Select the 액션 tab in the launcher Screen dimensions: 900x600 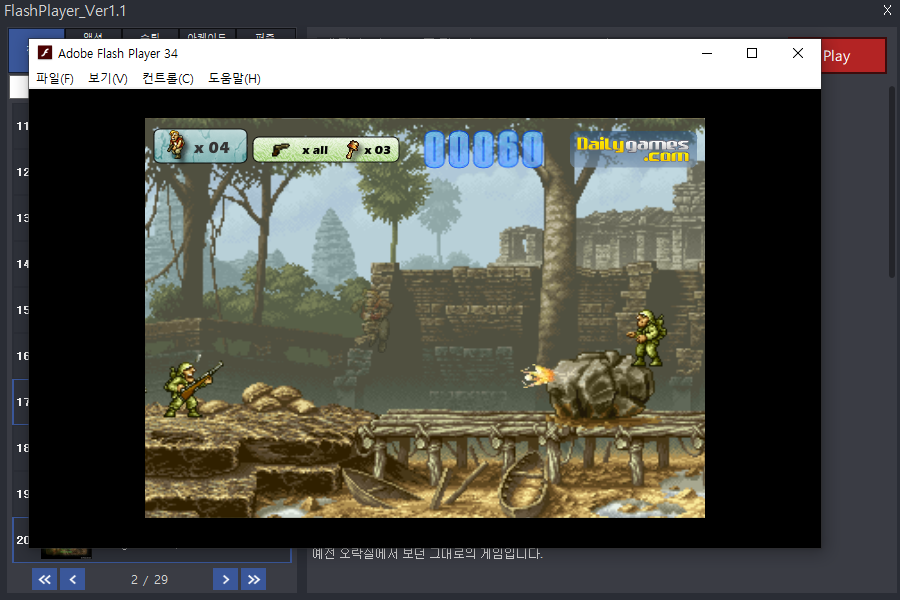93,34
